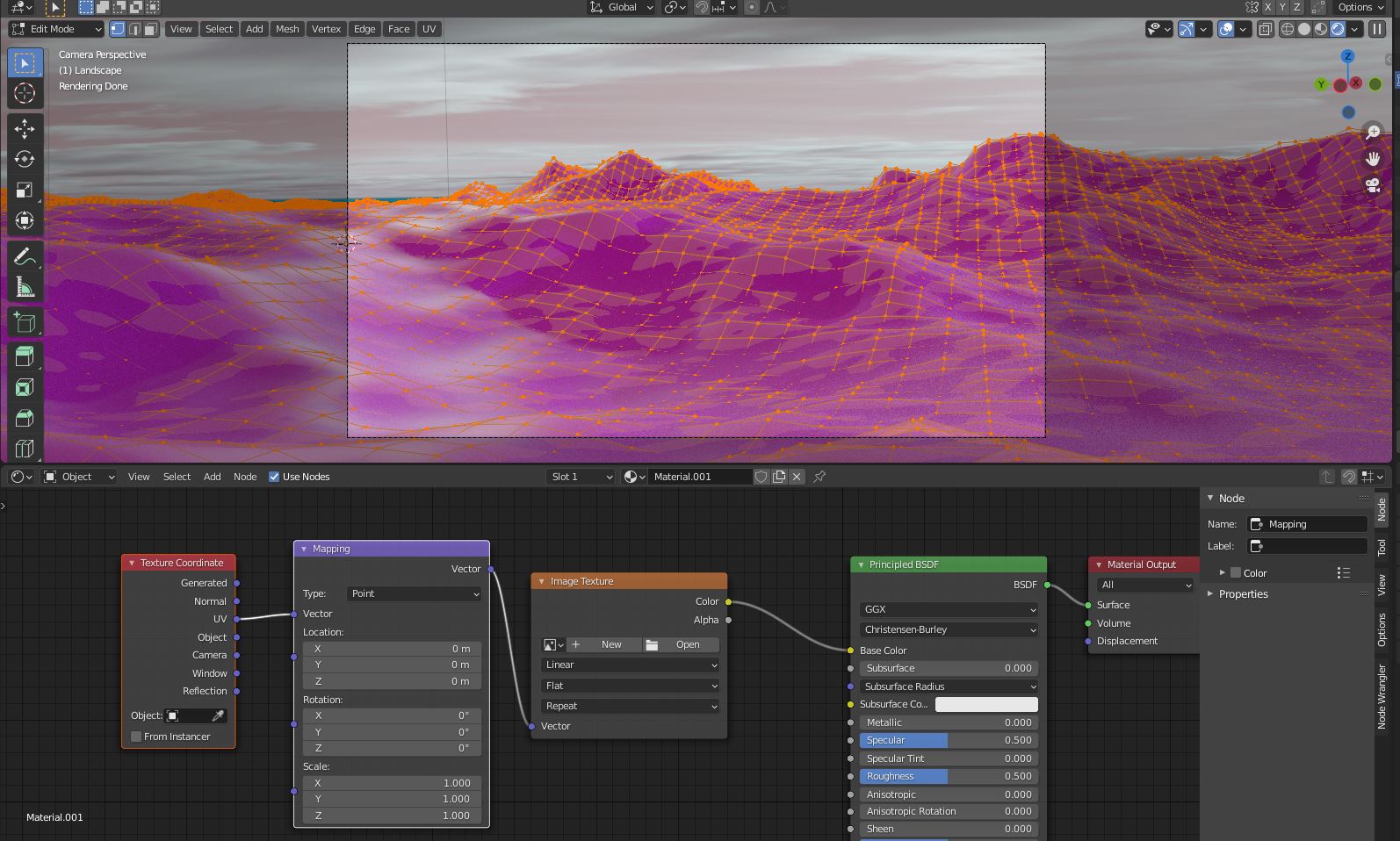Duplicate Material.001 with new material icon
The image size is (1400, 841).
[x=779, y=477]
